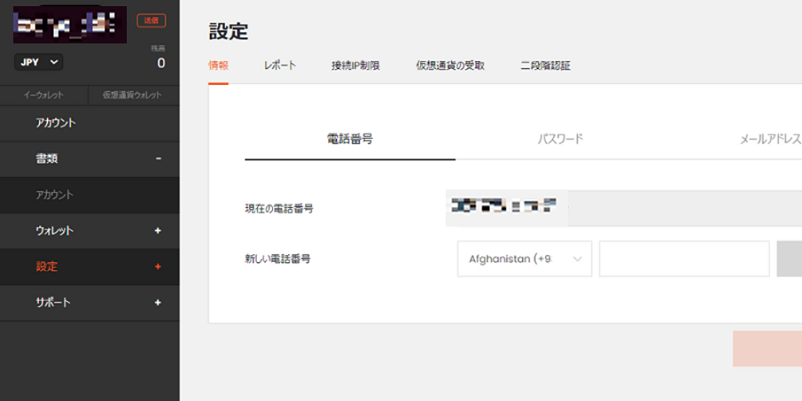
Task: Open the アカウント menu in sidebar
Action: coord(90,123)
